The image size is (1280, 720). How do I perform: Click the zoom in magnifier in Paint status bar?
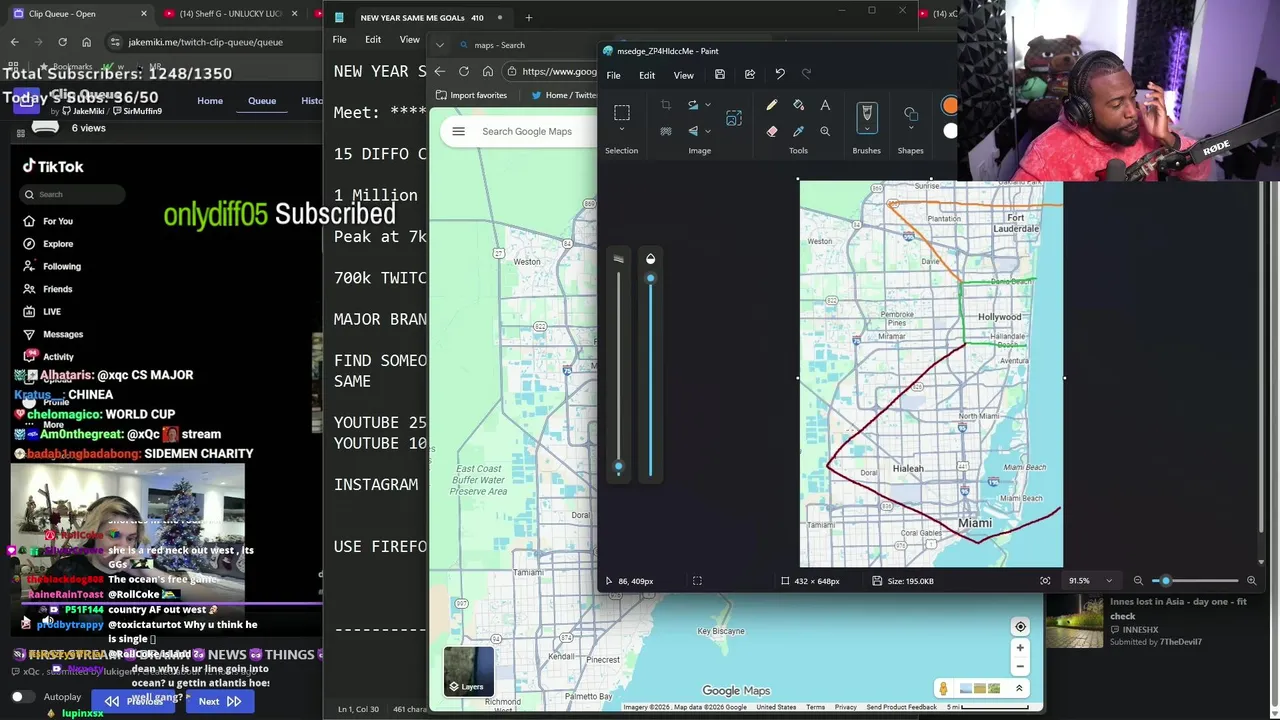[x=1251, y=581]
